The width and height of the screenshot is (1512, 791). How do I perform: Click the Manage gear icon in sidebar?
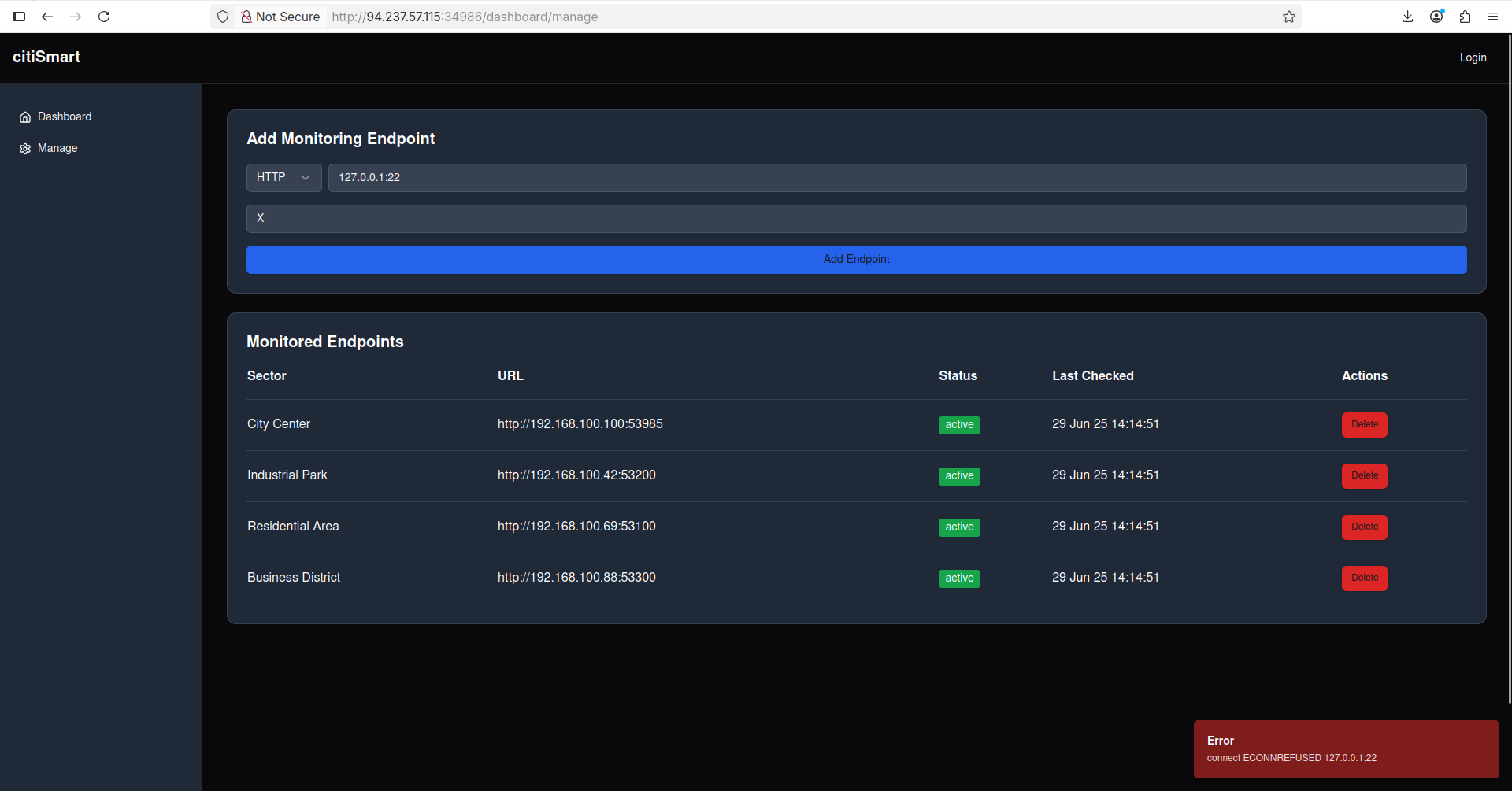coord(25,149)
